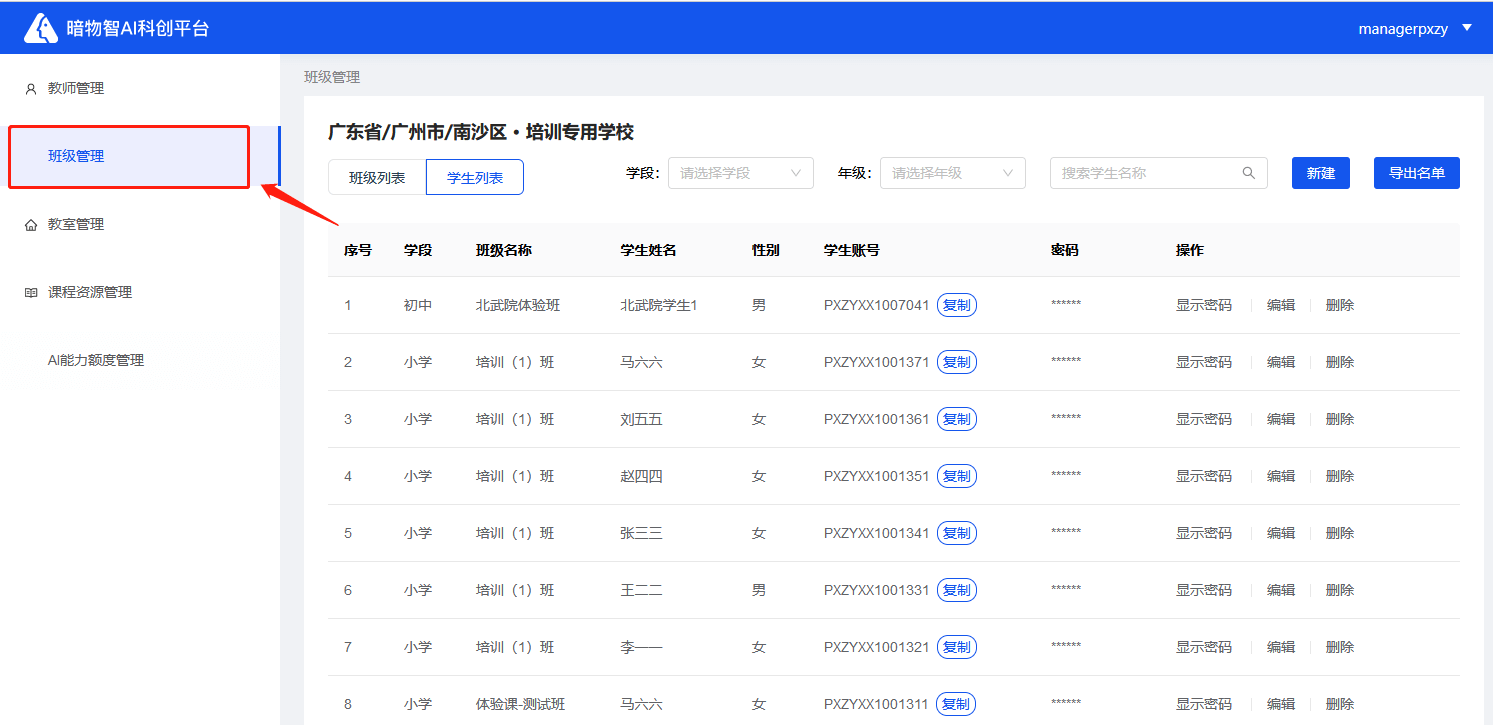Click the 班级管理 breadcrumb text
Viewport: 1493px width, 725px height.
click(332, 77)
